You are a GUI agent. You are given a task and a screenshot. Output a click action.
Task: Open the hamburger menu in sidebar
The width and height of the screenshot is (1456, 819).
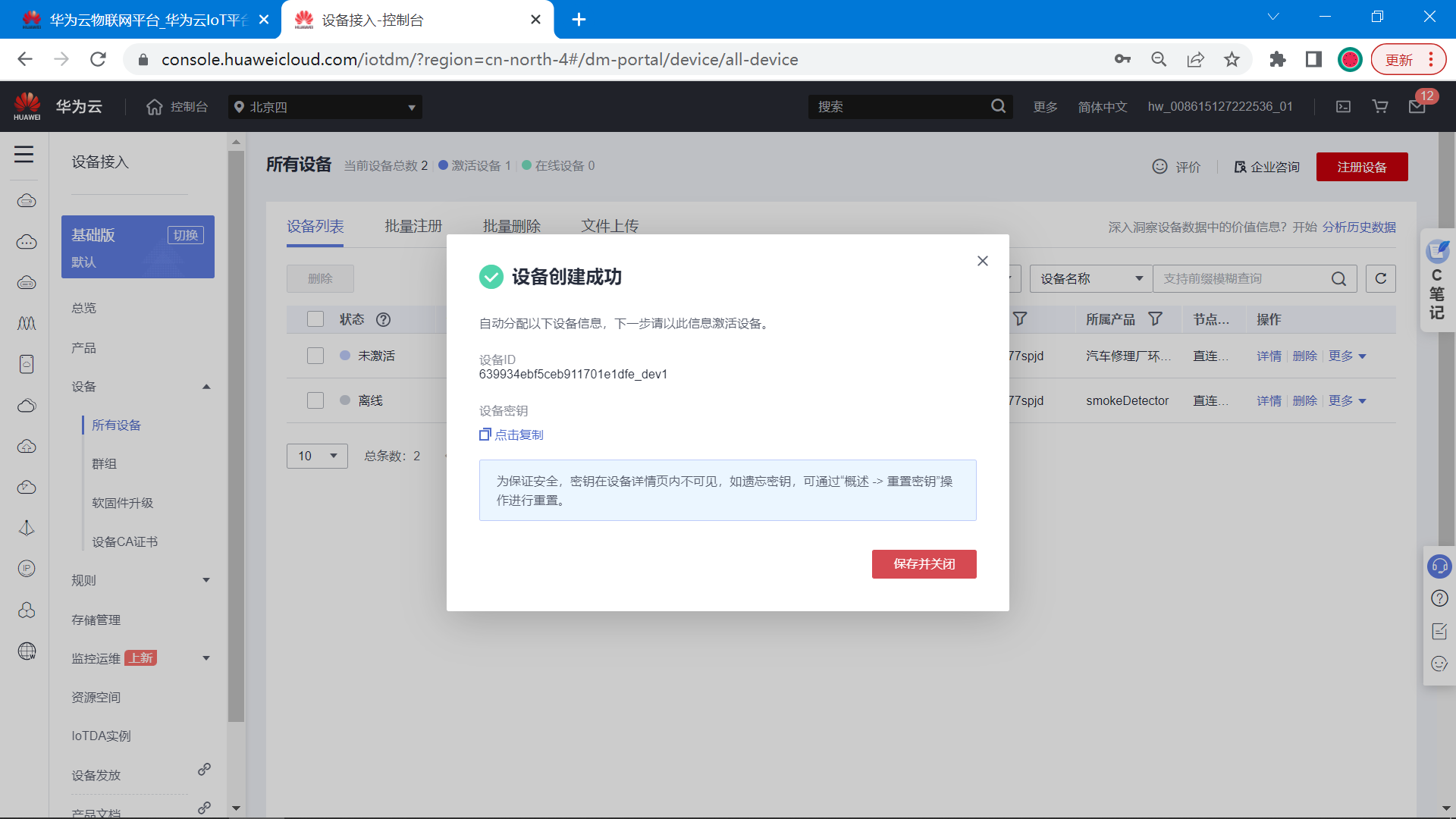(24, 155)
